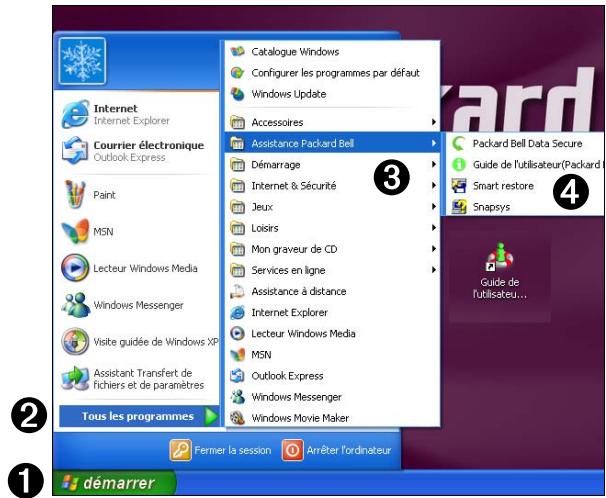Click Outlook Express icon in programs list
Image resolution: width=606 pixels, height=498 pixels.
(237, 376)
